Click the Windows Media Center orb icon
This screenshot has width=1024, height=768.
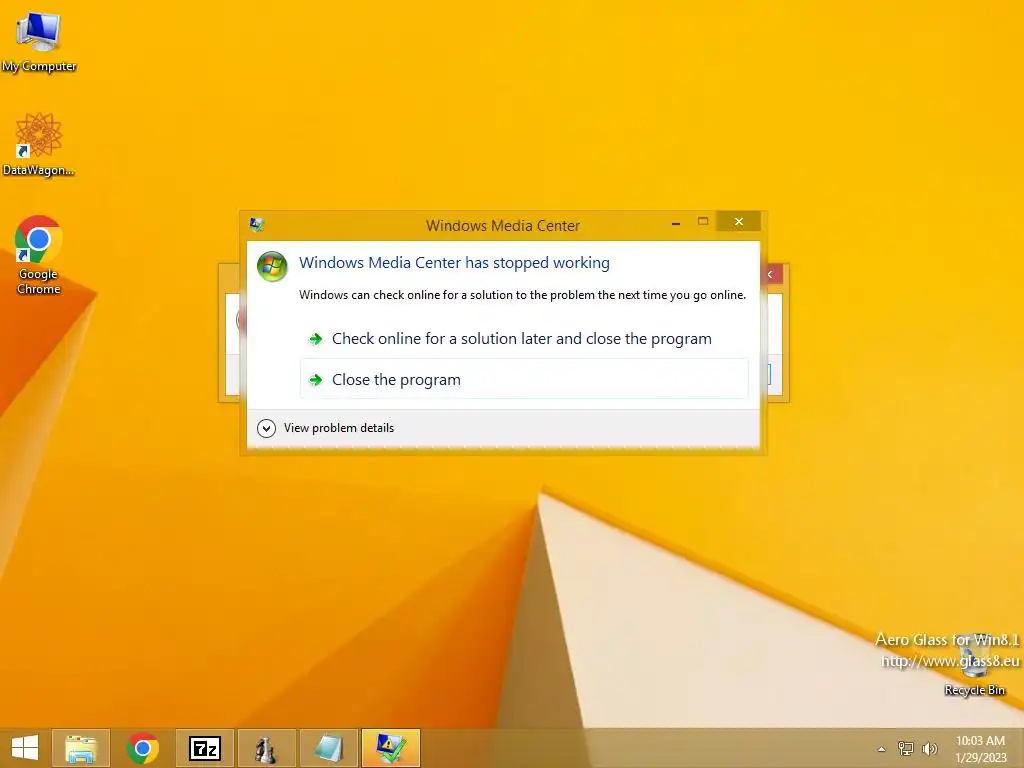[x=272, y=266]
